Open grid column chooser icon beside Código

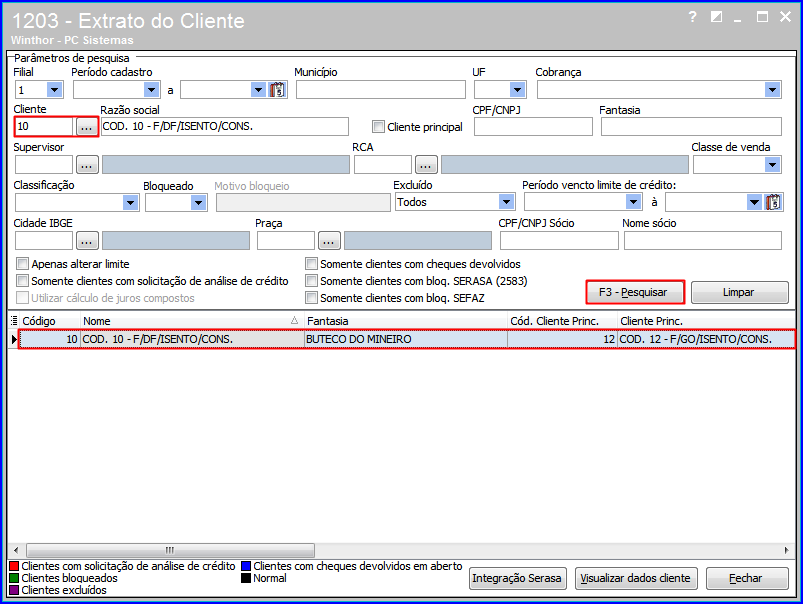pos(14,321)
